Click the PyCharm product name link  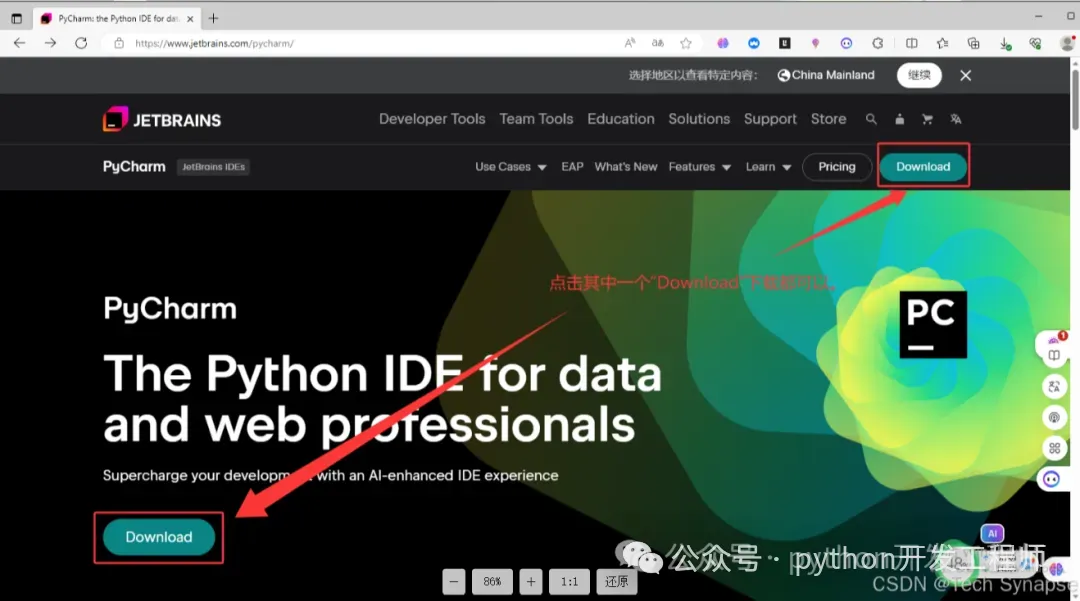[134, 167]
